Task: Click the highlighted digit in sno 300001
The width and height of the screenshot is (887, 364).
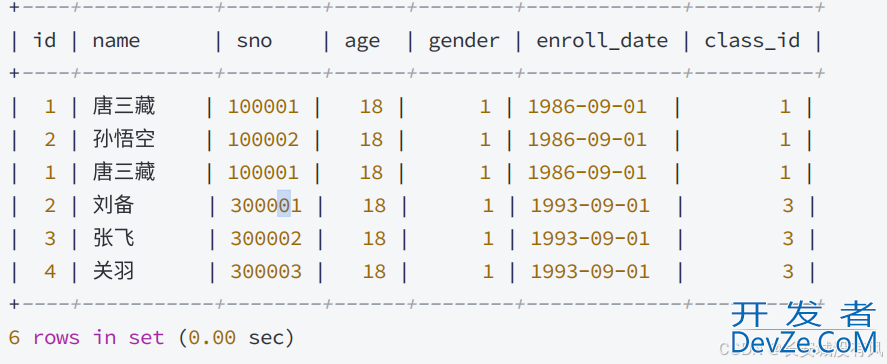Action: [284, 205]
